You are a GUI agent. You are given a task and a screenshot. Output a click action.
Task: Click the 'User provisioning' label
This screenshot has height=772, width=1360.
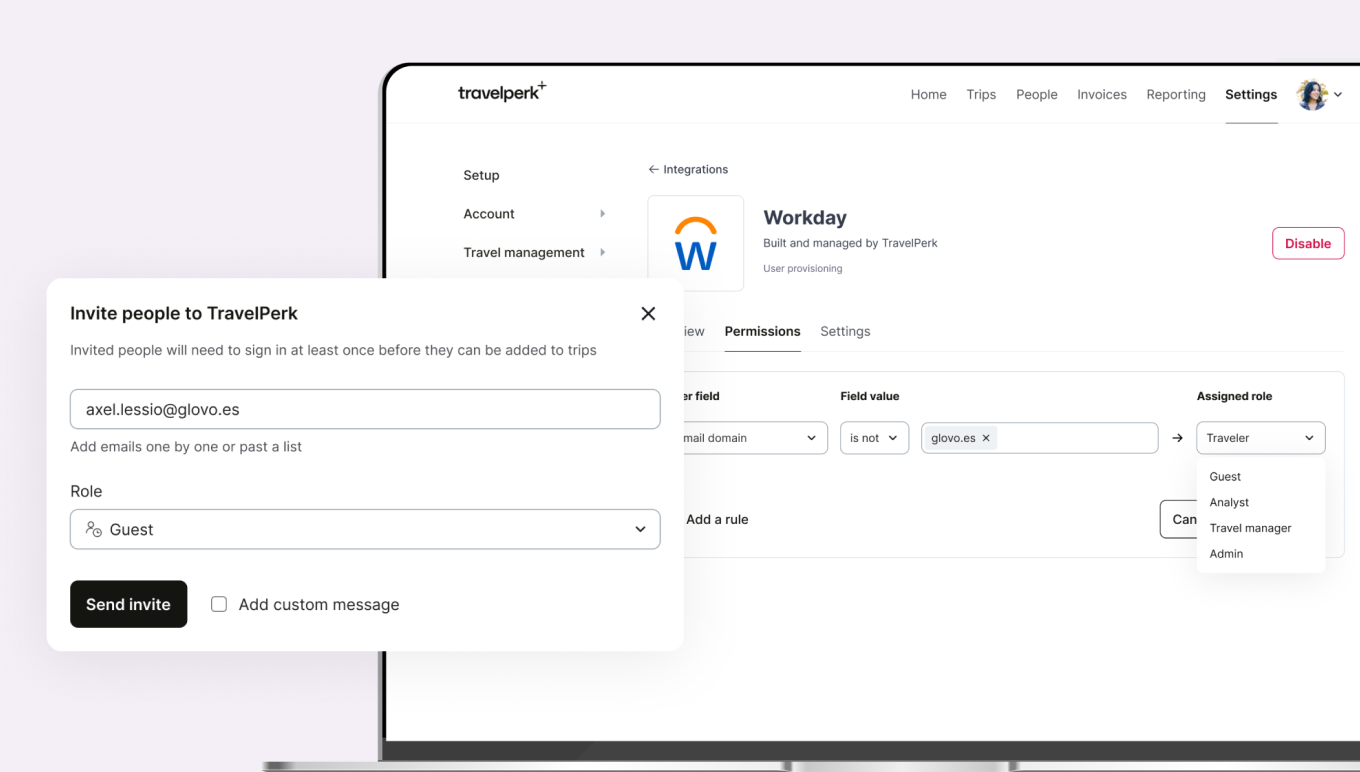coord(802,268)
